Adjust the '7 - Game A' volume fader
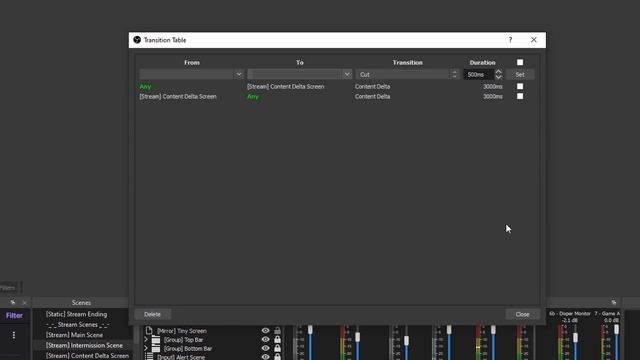This screenshot has width=640, height=360. point(616,329)
